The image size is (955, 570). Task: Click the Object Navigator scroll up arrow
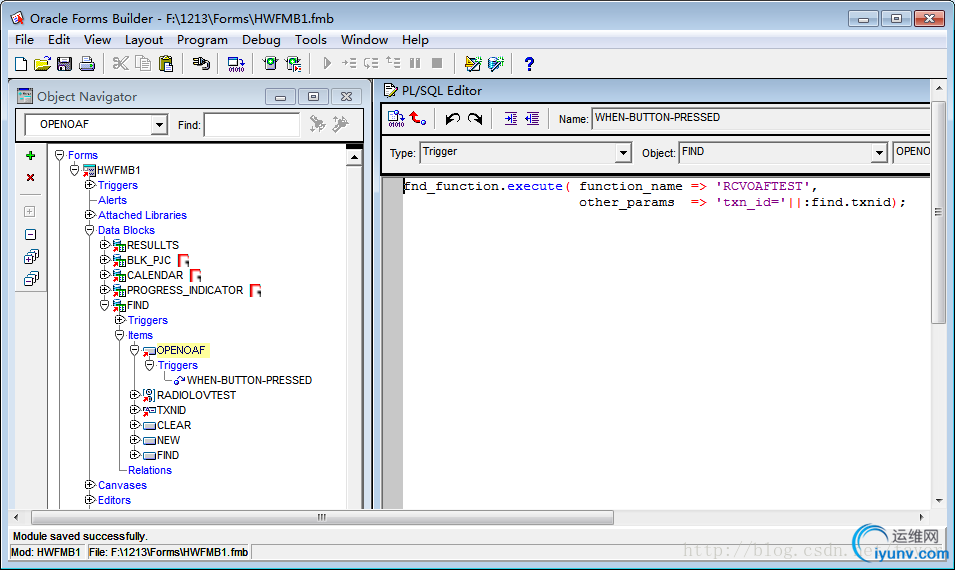click(x=354, y=158)
